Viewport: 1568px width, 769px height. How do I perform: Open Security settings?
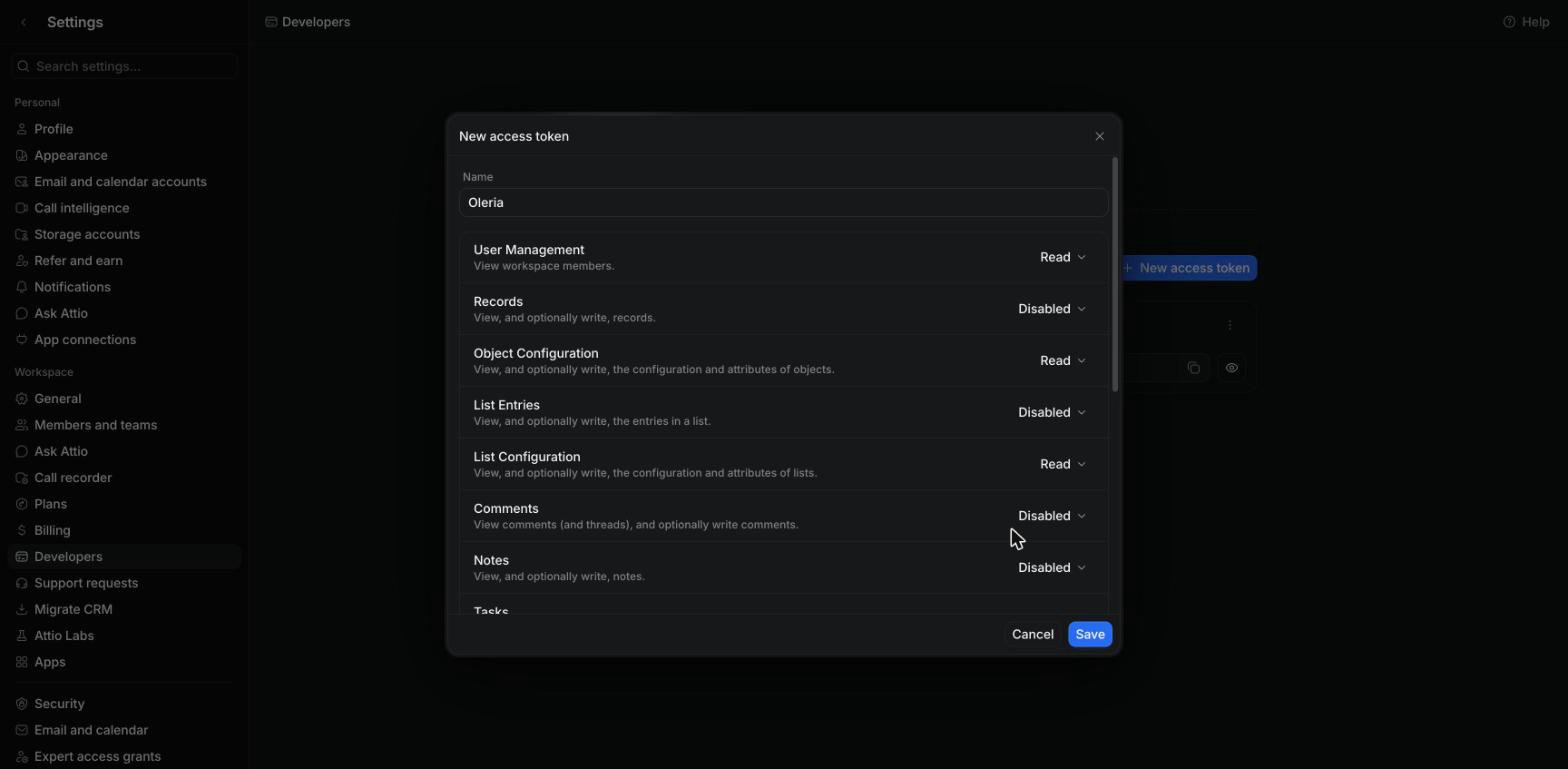point(123,704)
